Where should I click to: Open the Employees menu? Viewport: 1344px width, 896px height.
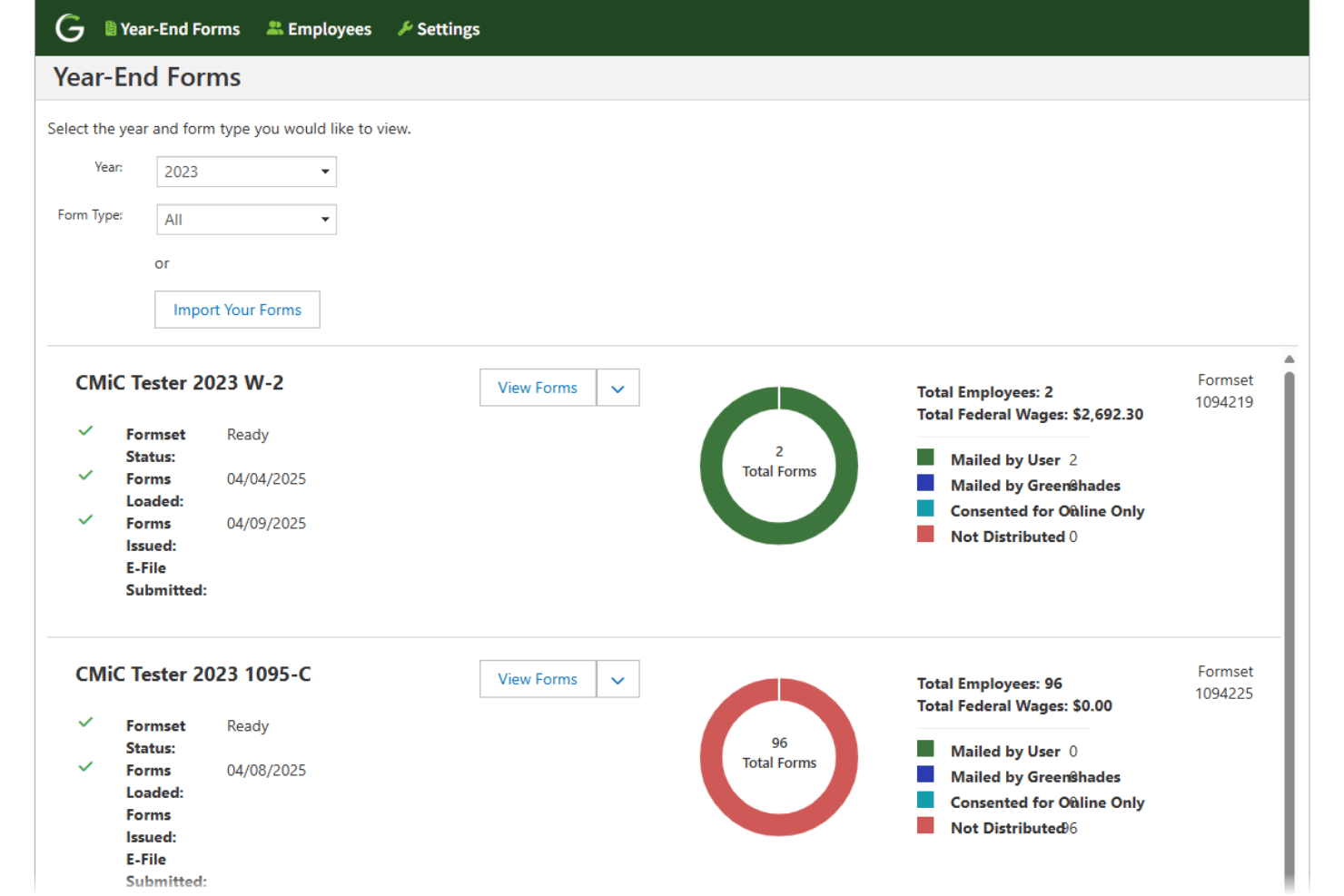pyautogui.click(x=319, y=29)
